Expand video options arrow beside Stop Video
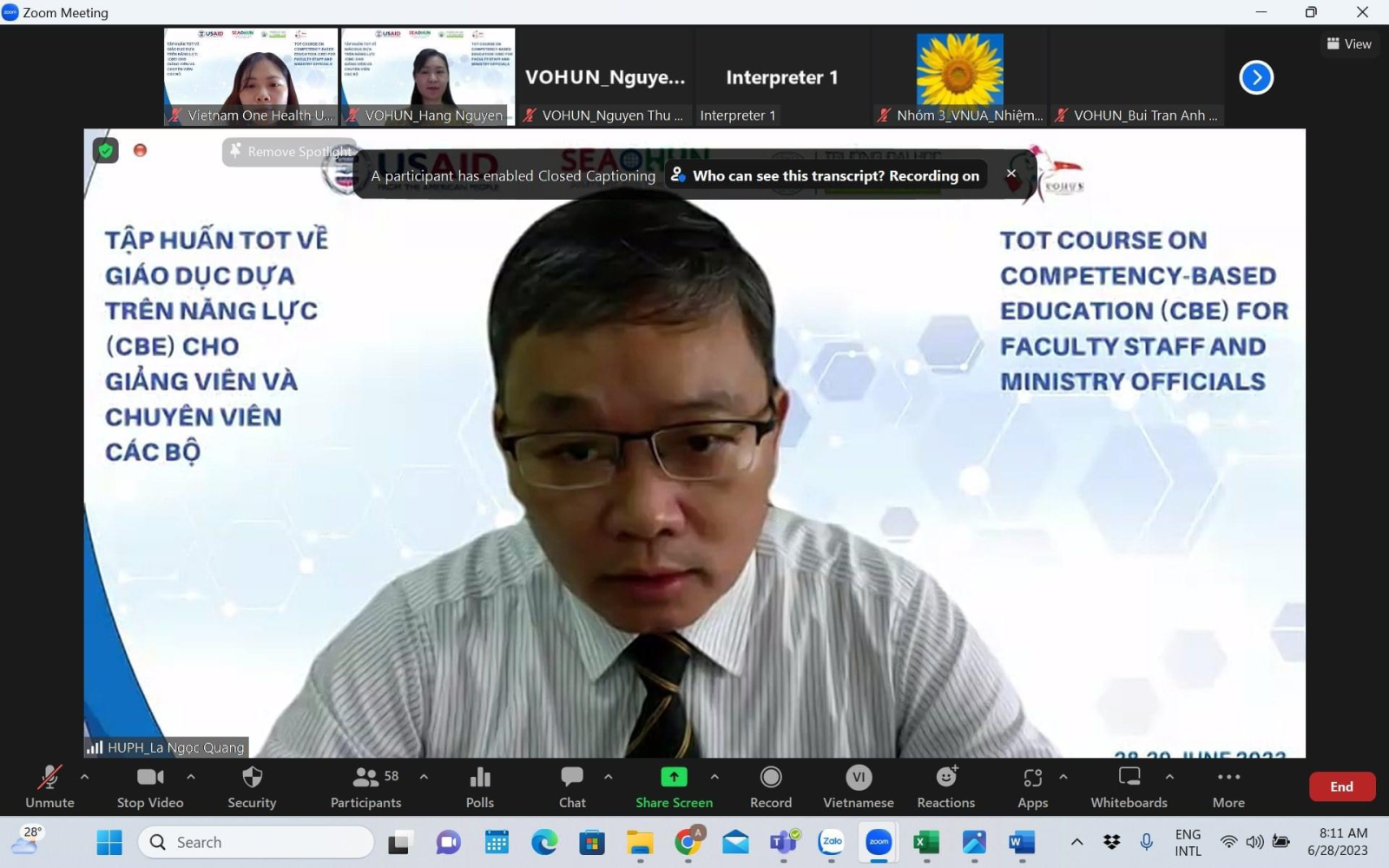Viewport: 1389px width, 868px height. click(191, 777)
